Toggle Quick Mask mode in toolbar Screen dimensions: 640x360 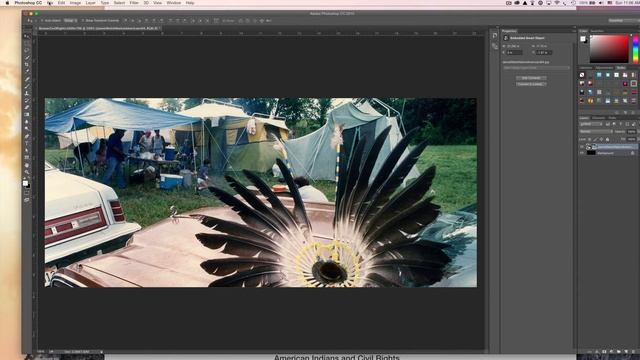pyautogui.click(x=27, y=193)
